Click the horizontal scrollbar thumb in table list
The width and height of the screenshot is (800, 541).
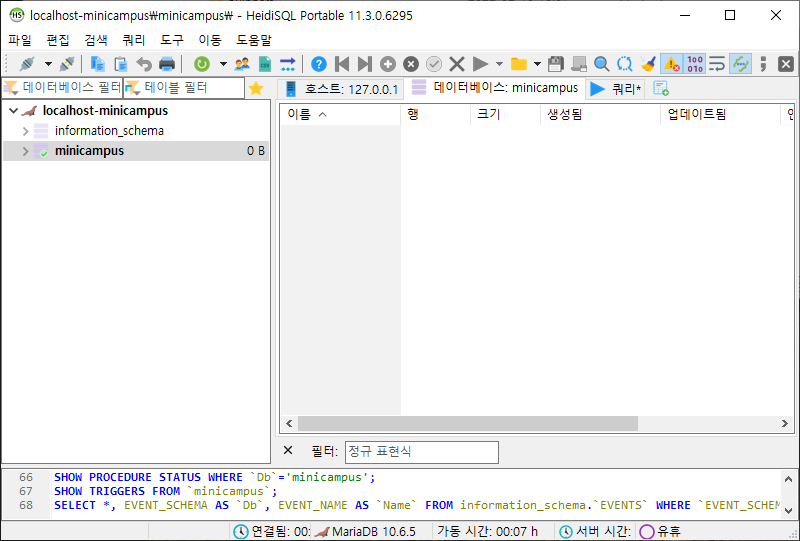pos(468,424)
